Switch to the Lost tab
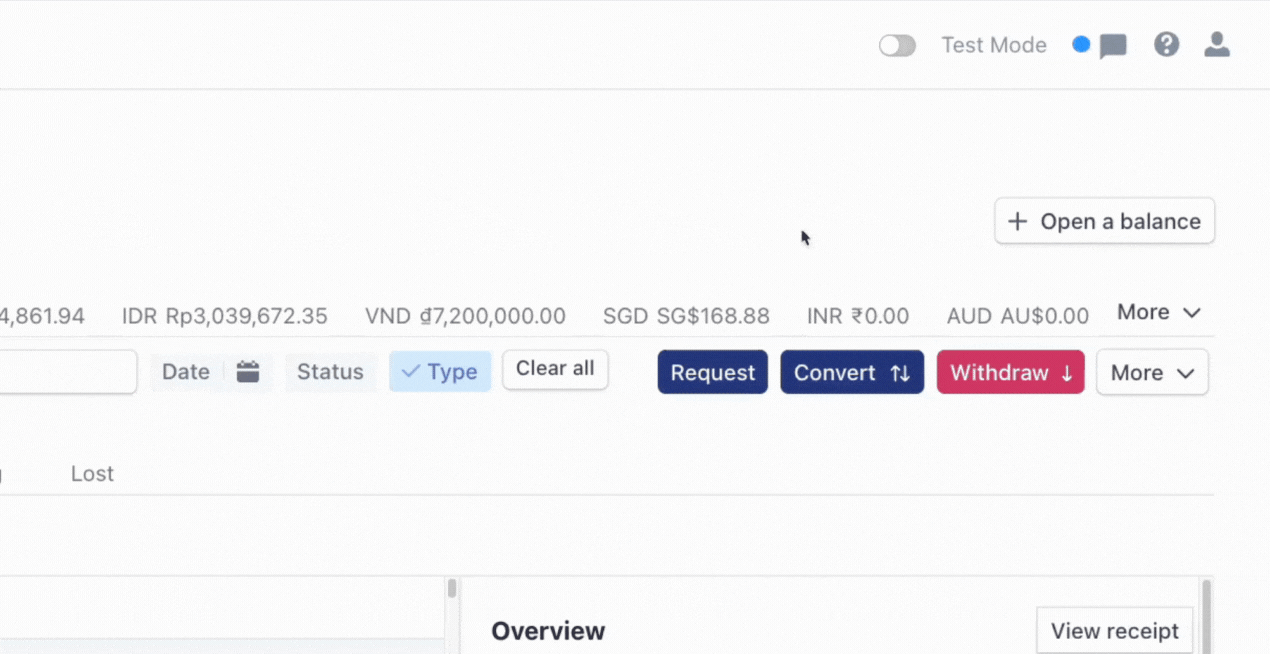Viewport: 1270px width, 654px height. pos(92,474)
